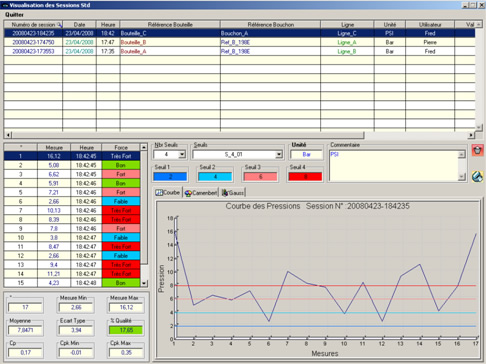Click the Force column header
This screenshot has height=364, width=486.
click(x=121, y=147)
